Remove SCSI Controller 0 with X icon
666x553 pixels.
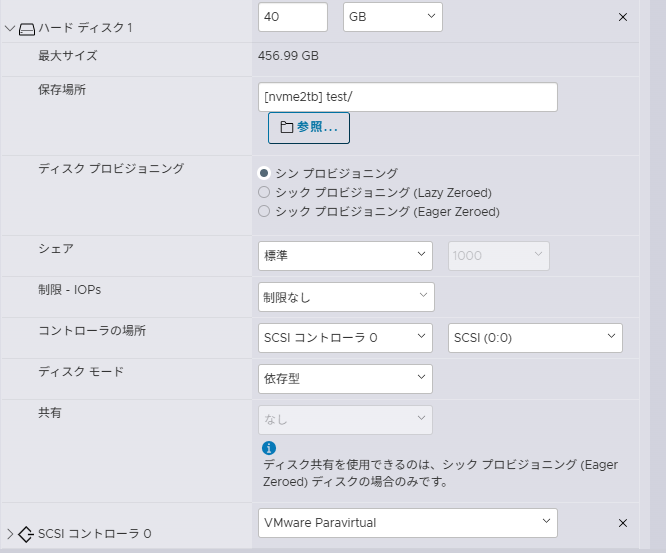coord(623,523)
